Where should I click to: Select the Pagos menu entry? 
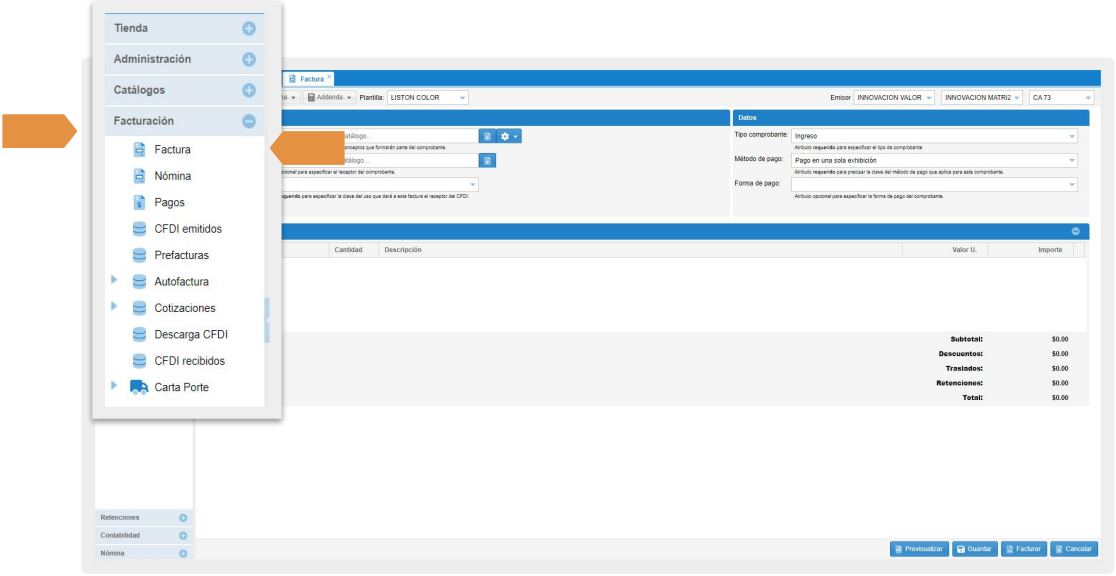pos(169,203)
